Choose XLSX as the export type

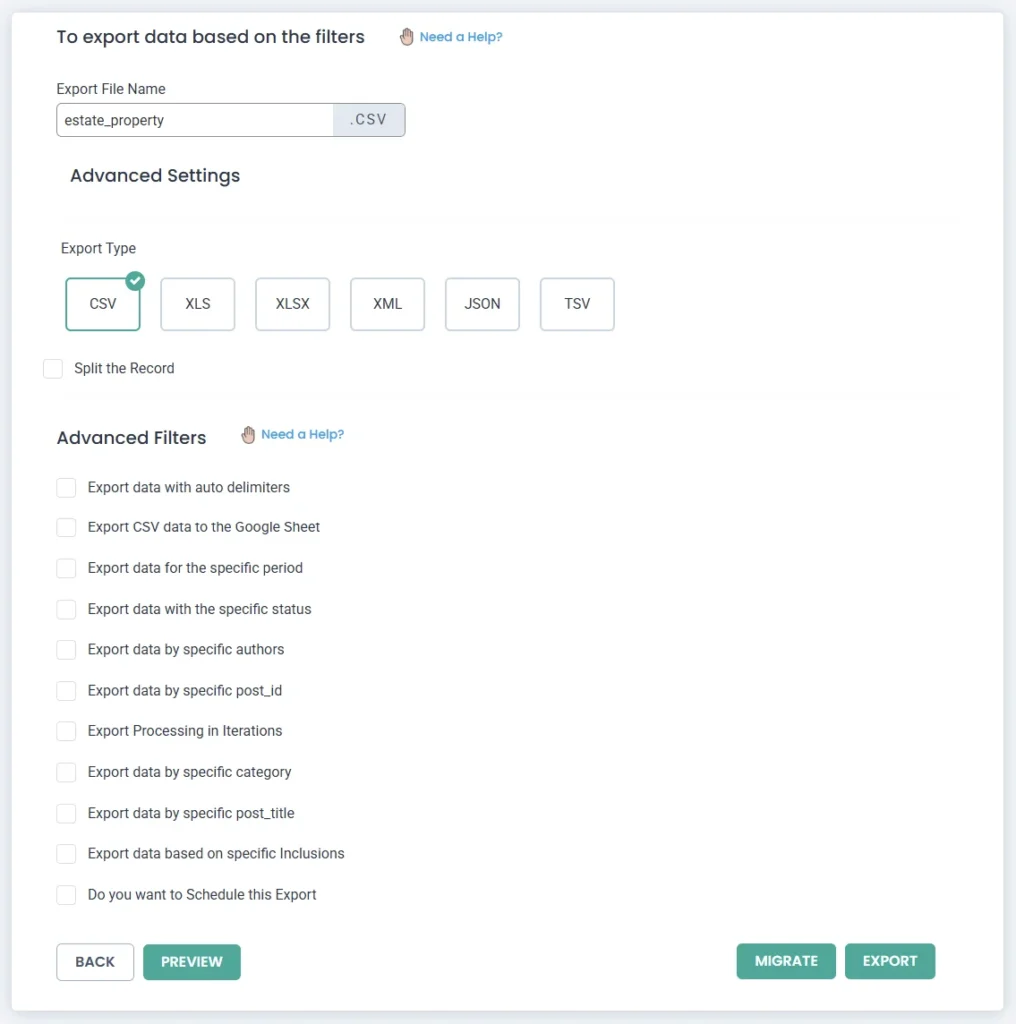292,304
